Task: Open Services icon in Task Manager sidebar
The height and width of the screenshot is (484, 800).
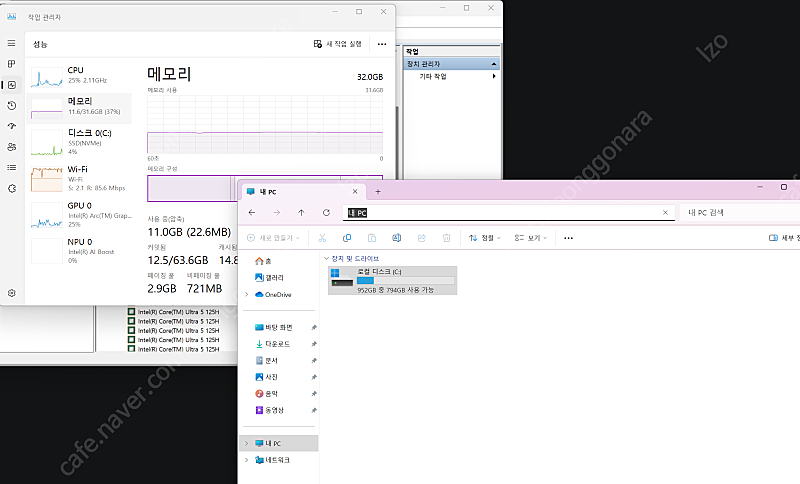Action: pos(12,188)
